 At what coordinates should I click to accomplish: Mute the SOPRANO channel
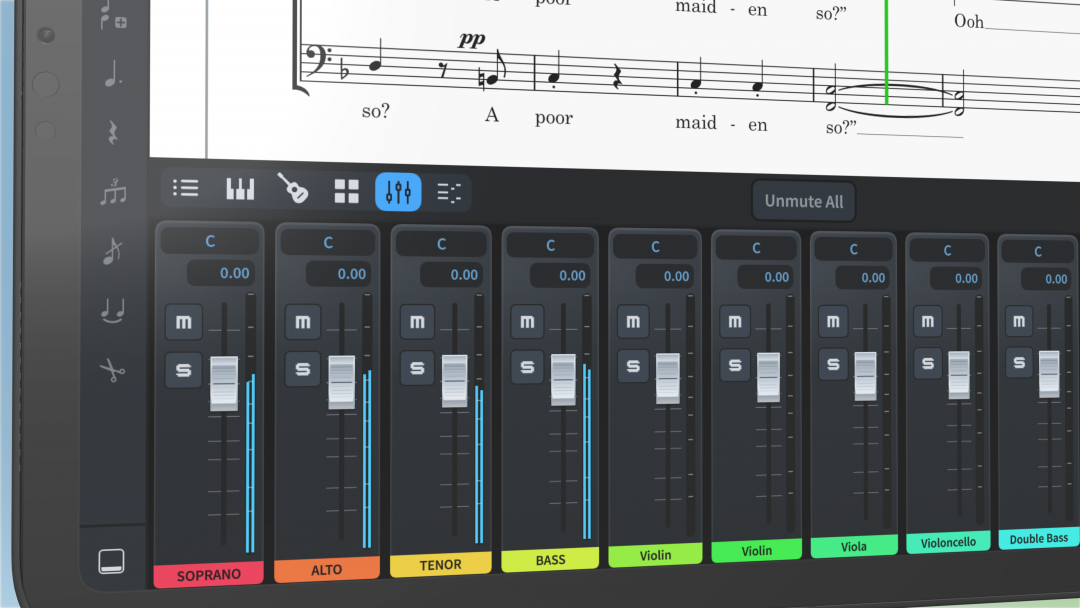[184, 322]
